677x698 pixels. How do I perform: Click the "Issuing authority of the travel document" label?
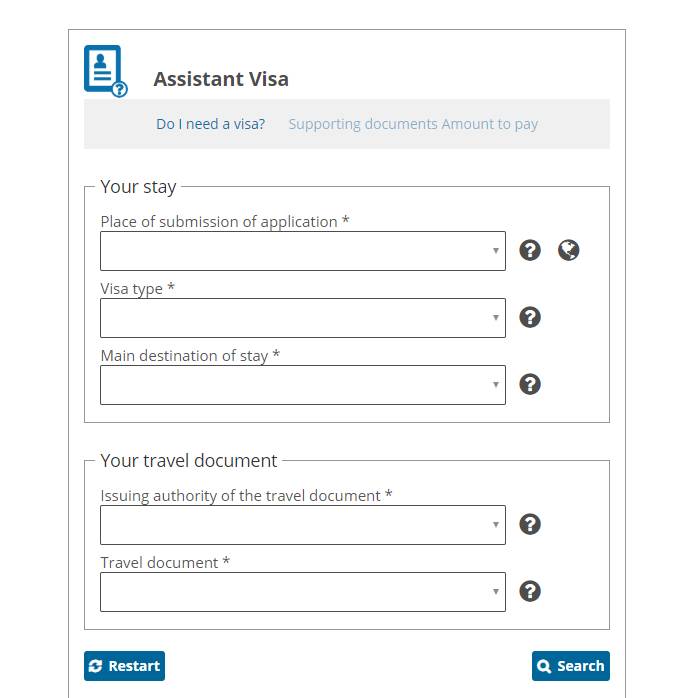tap(246, 496)
